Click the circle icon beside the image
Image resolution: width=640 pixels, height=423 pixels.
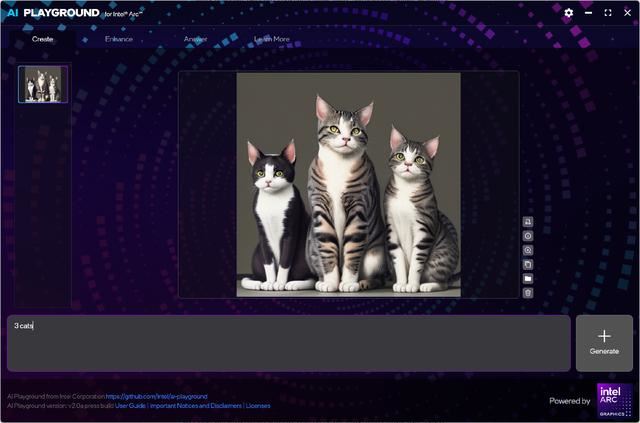pos(528,236)
